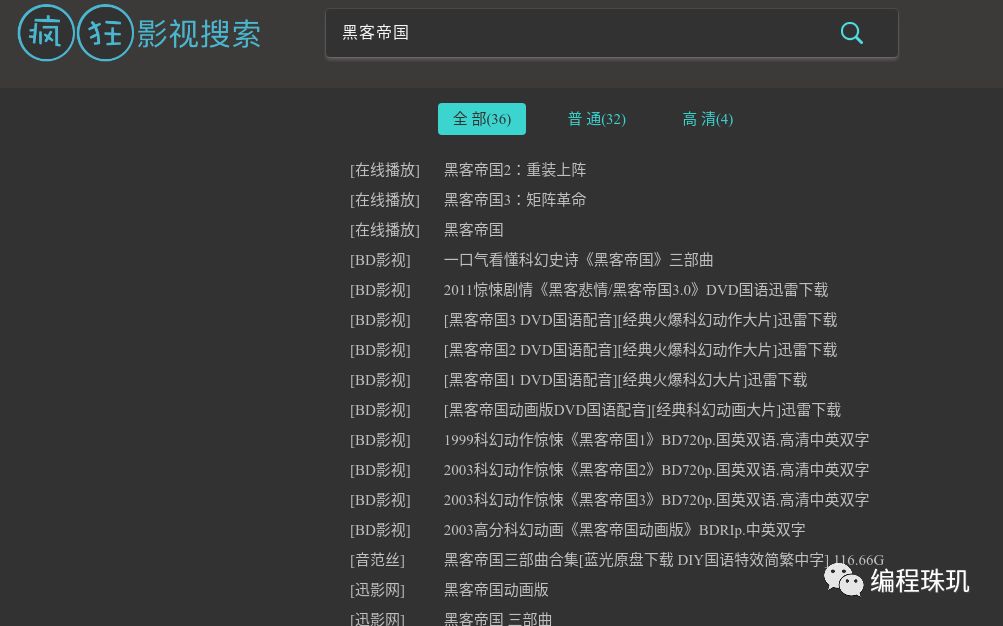Switch to the 高清(4) tab
1003x626 pixels.
point(707,119)
